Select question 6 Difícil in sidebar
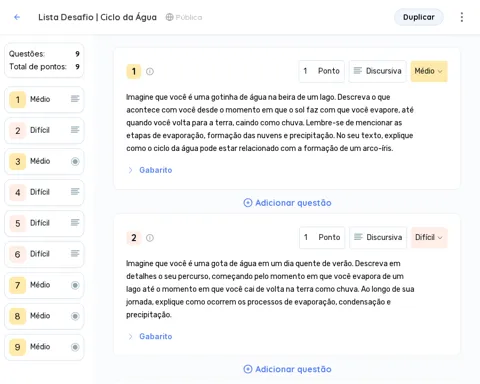Screen dimensions: 480x384 (44, 254)
